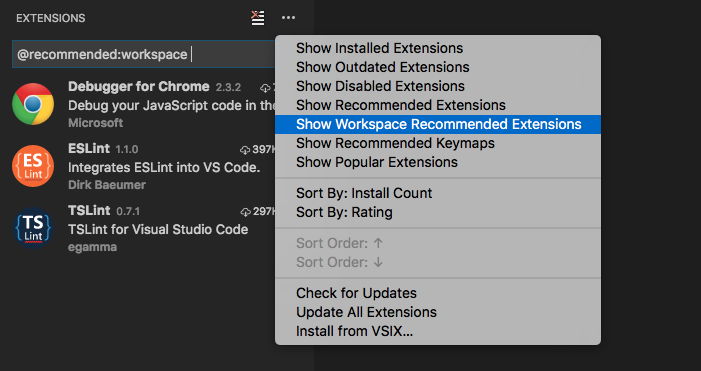Select Check for Updates
Screen dimensions: 701x371
pos(438,293)
